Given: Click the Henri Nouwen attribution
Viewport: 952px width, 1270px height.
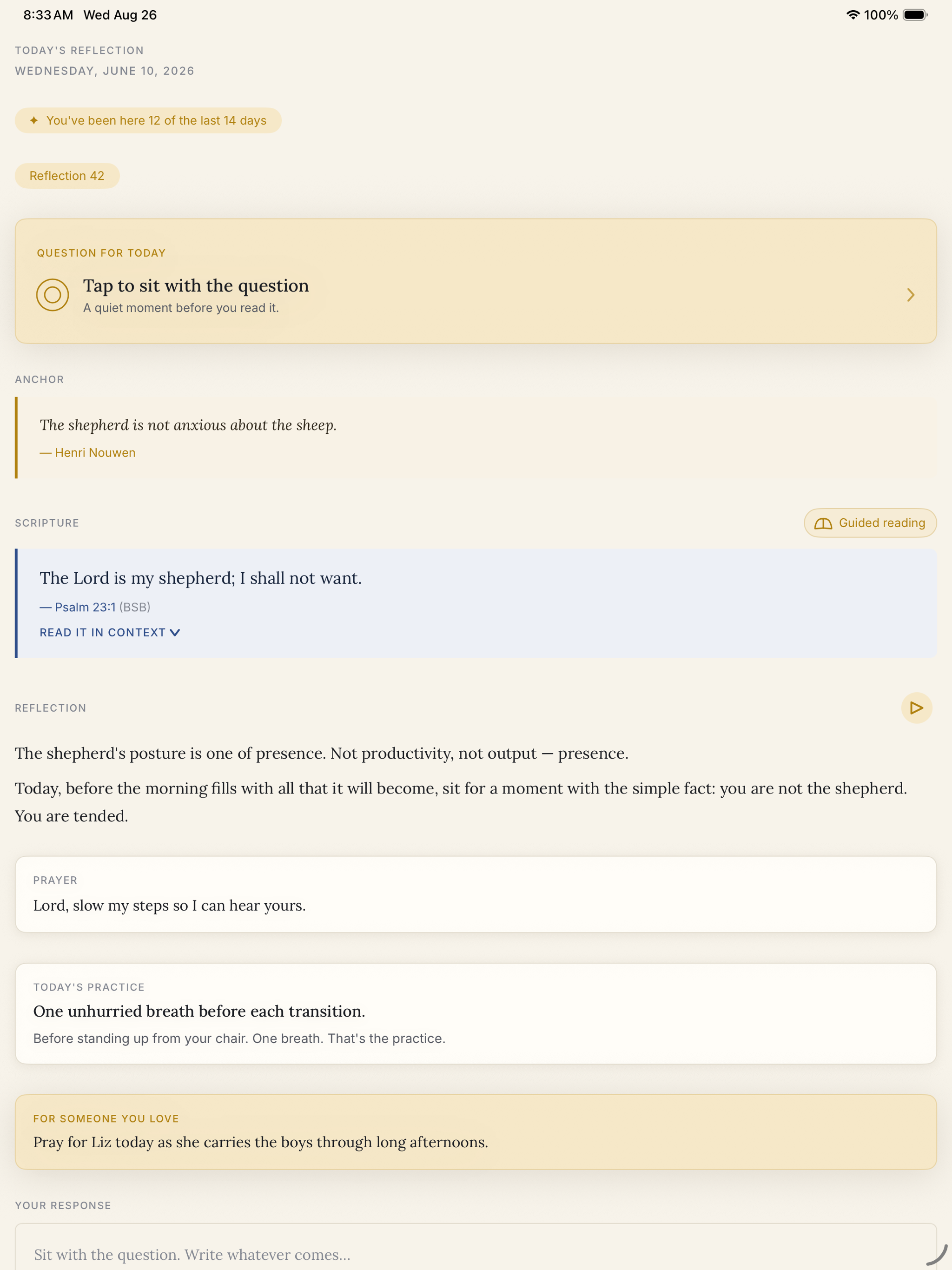Looking at the screenshot, I should coord(95,452).
